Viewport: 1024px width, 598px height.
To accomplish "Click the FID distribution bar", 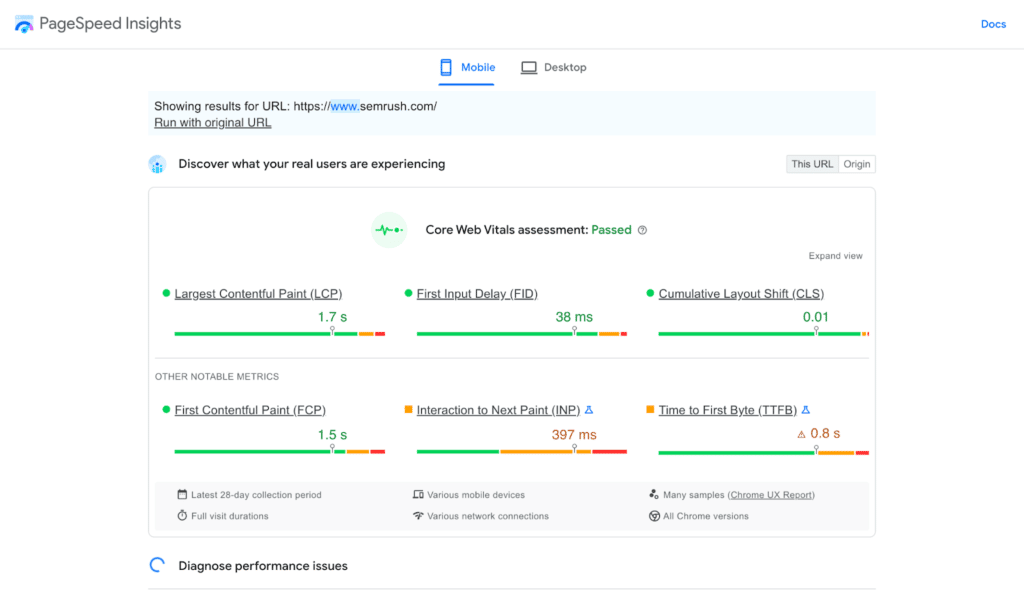I will (522, 334).
